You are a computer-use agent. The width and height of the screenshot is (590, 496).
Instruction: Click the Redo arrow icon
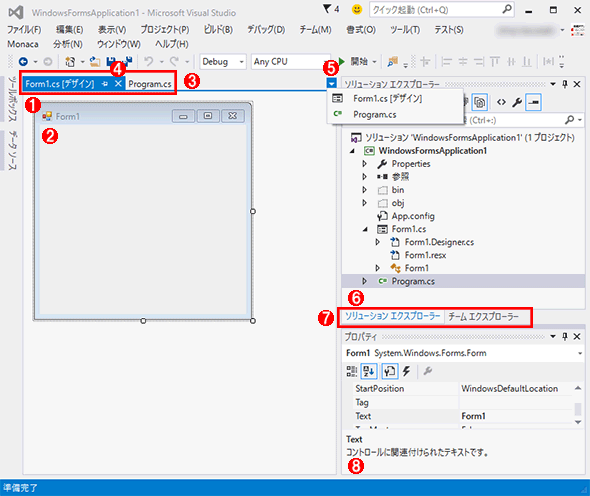click(x=174, y=61)
